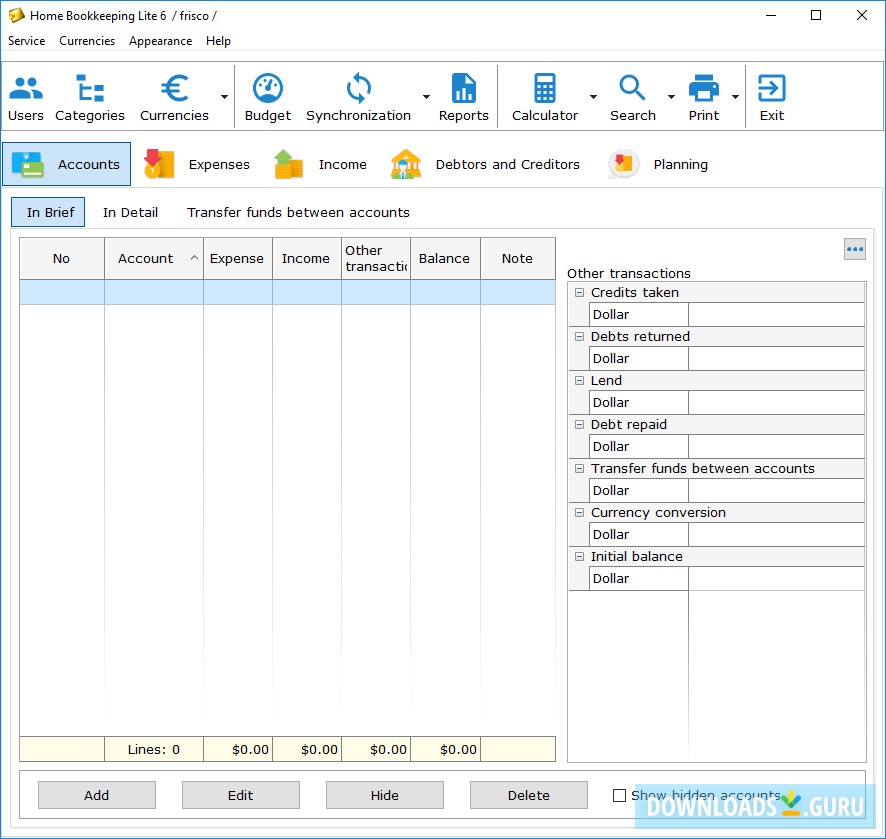Click the Dollar field under Lend

point(638,402)
